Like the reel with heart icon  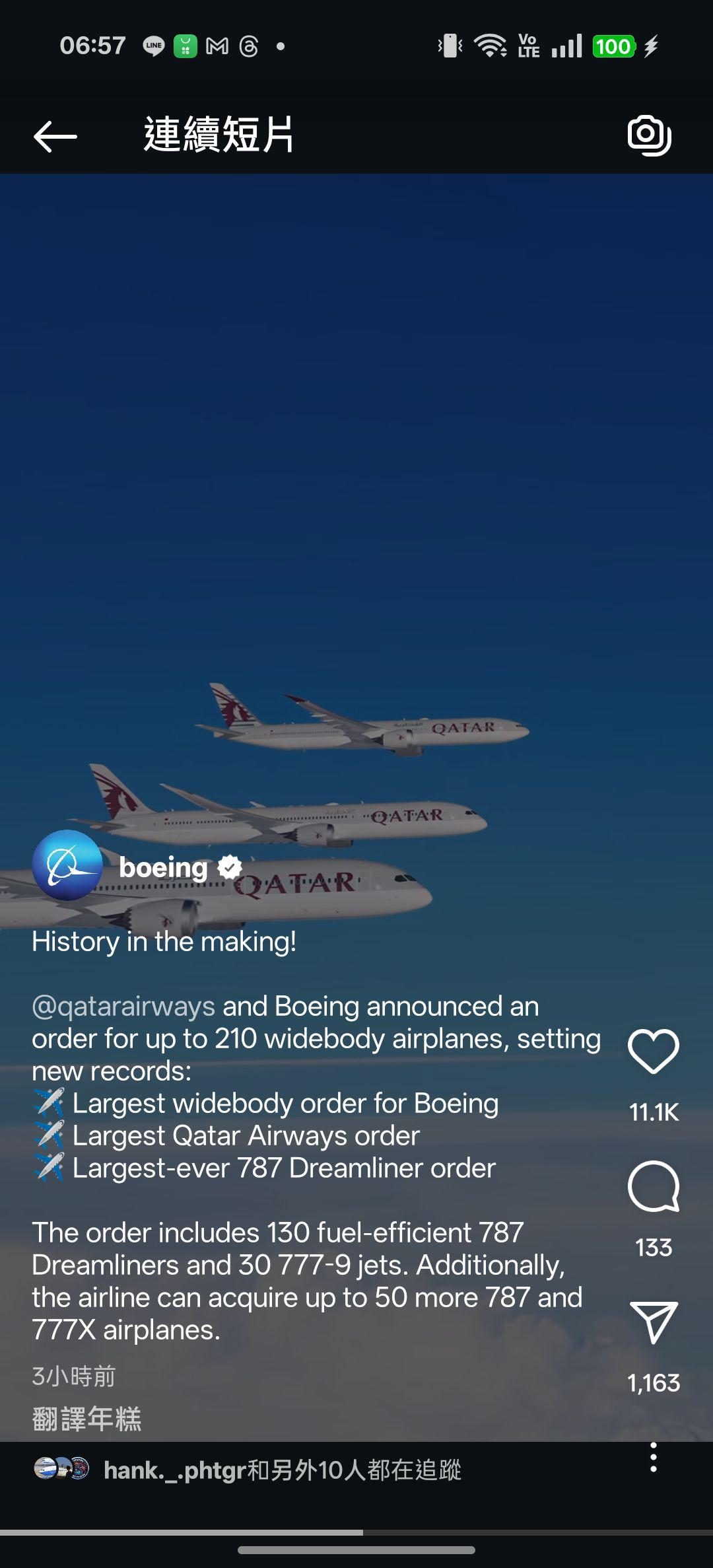click(654, 1051)
